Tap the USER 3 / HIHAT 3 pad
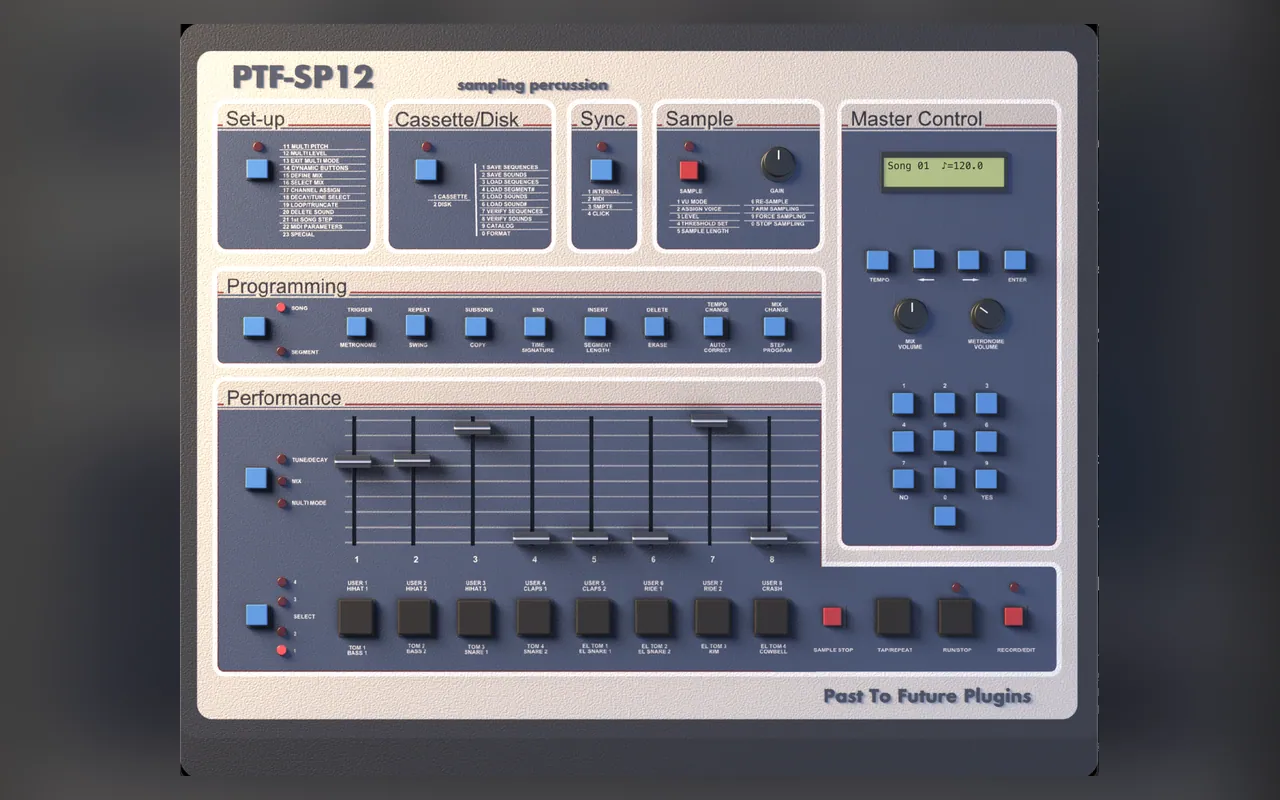 click(475, 618)
